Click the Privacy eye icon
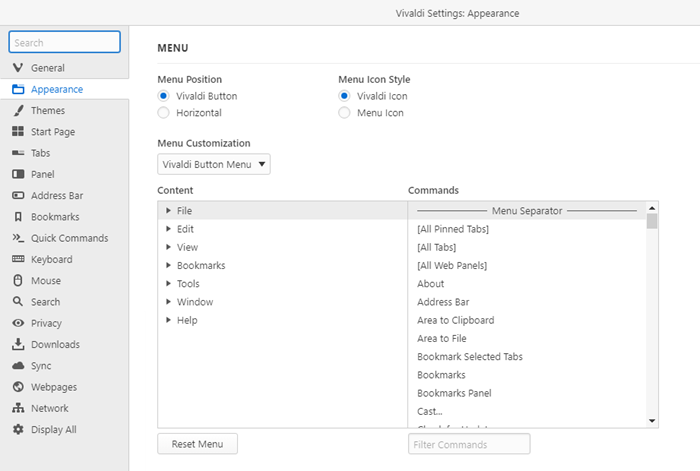 (x=18, y=323)
